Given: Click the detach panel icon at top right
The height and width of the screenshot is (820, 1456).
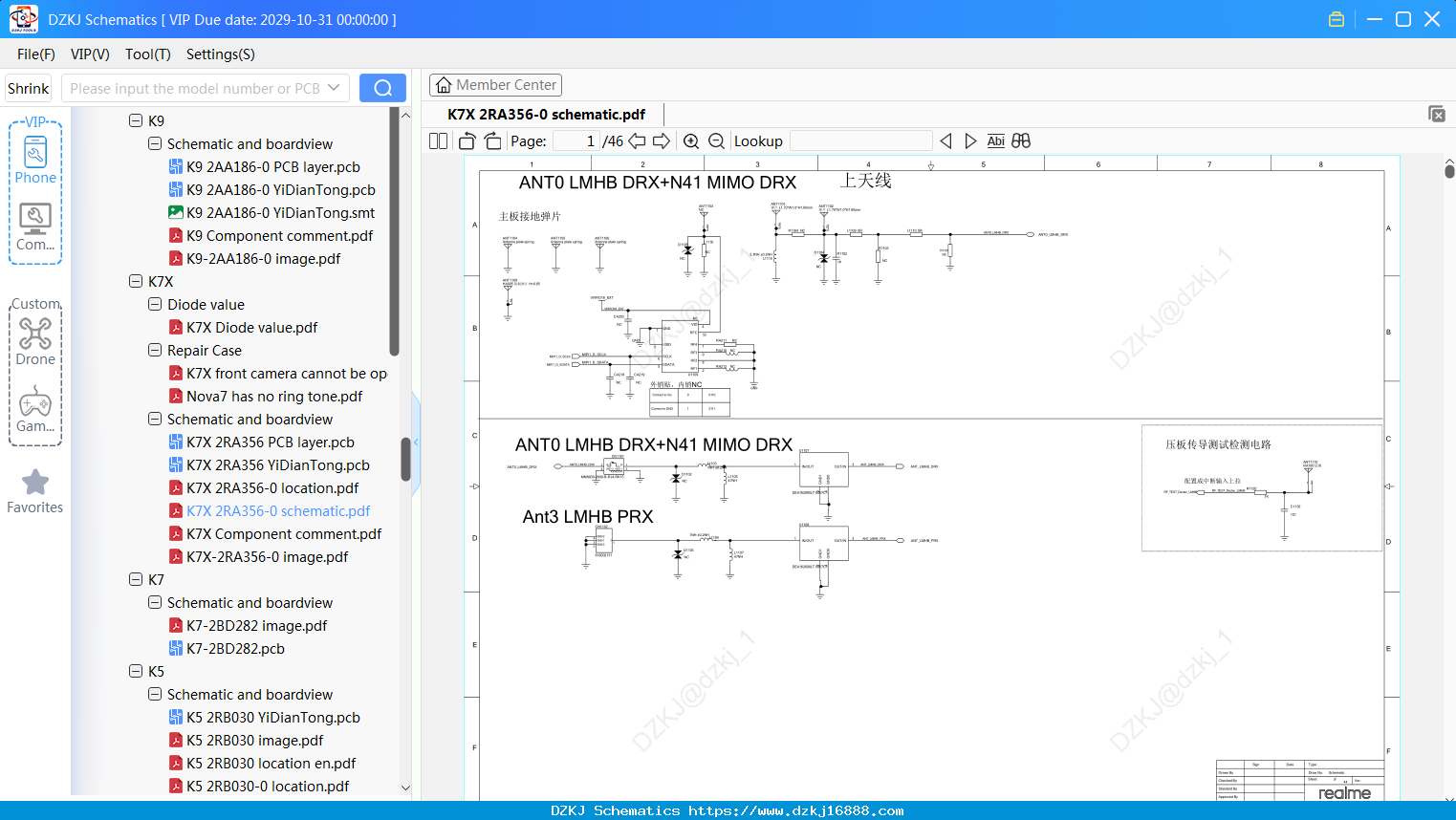Looking at the screenshot, I should coord(1437,114).
